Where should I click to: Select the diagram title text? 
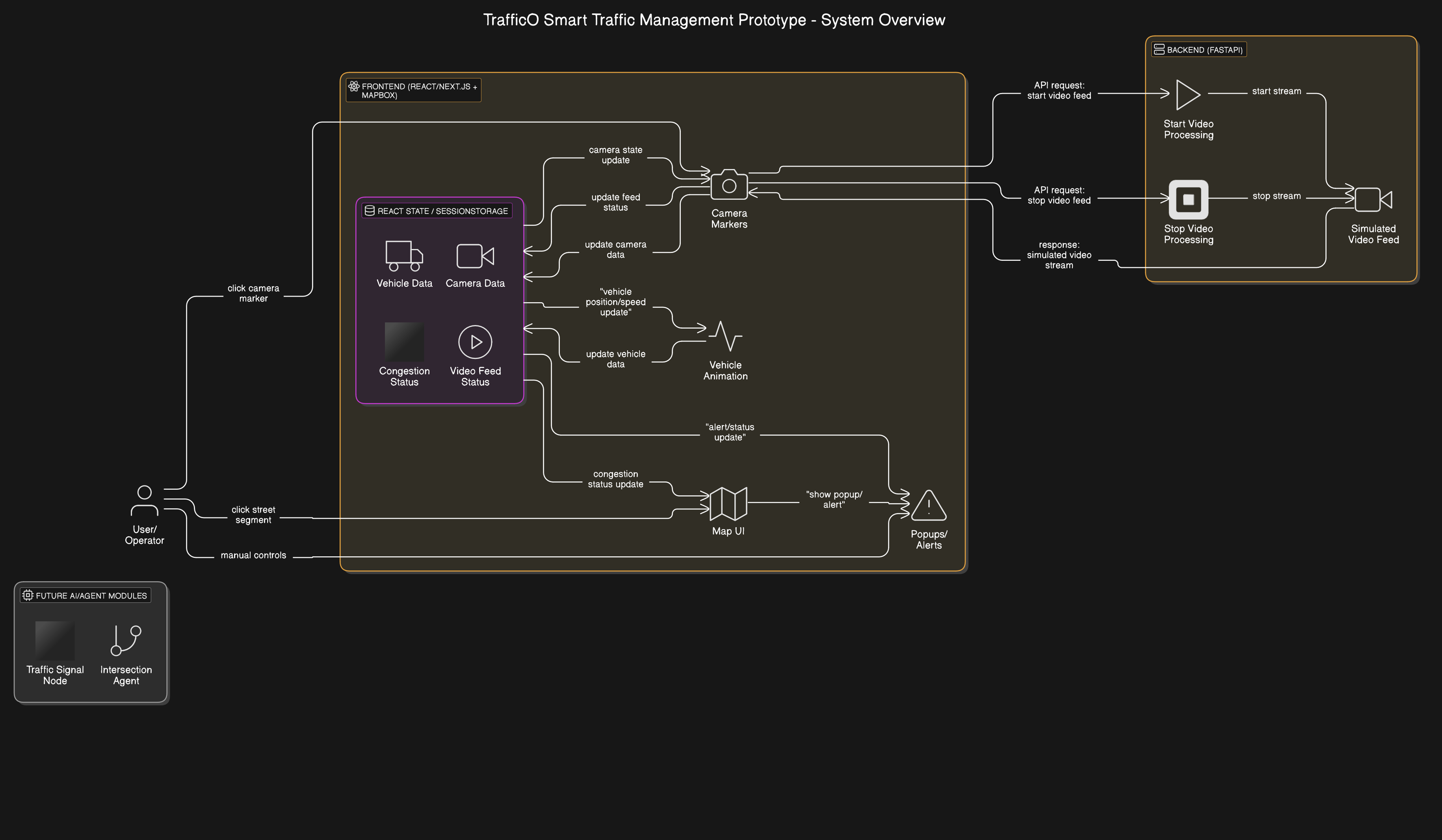(x=714, y=20)
